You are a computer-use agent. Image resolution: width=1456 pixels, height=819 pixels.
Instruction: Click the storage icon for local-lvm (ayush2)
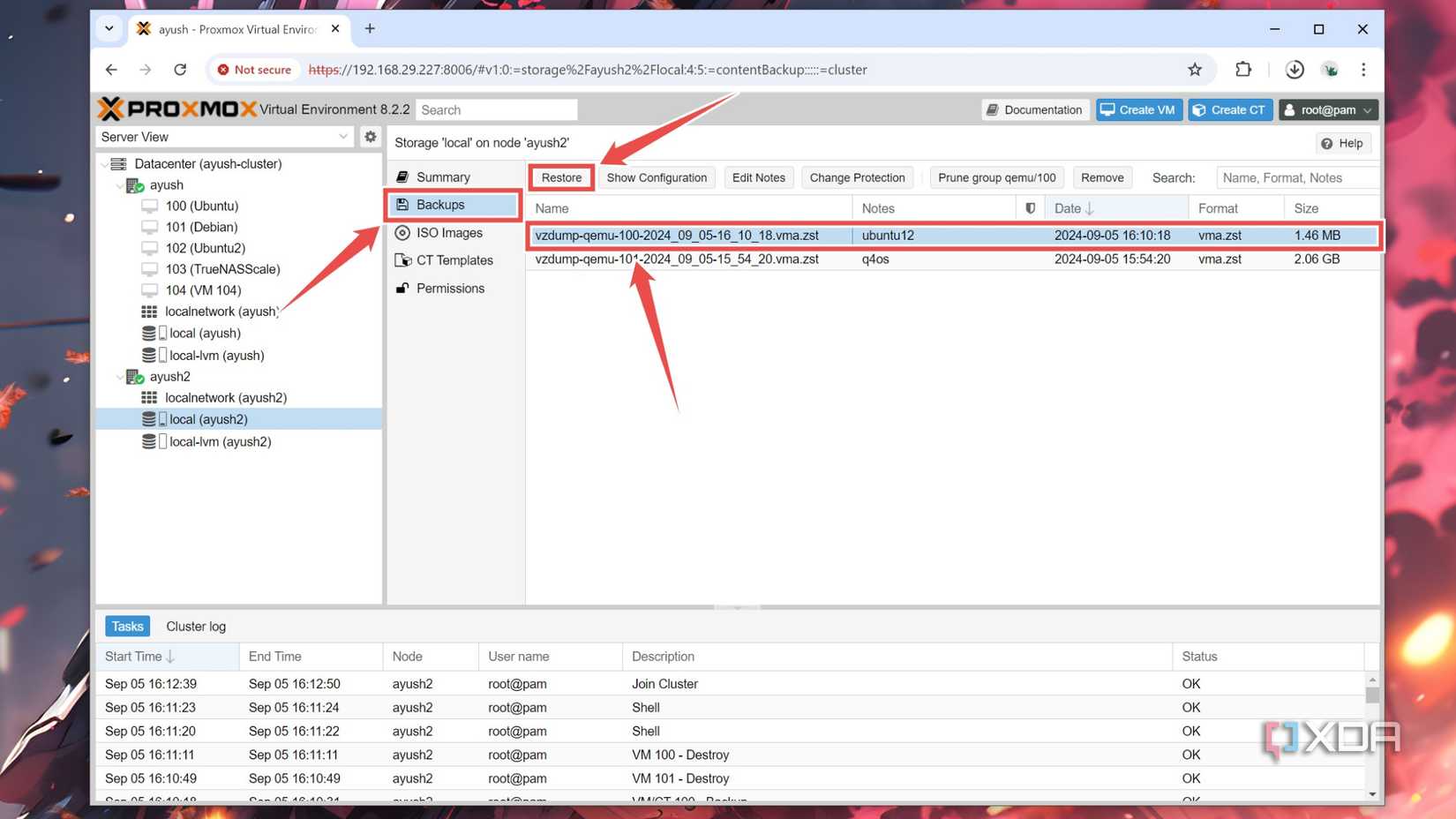coord(154,441)
